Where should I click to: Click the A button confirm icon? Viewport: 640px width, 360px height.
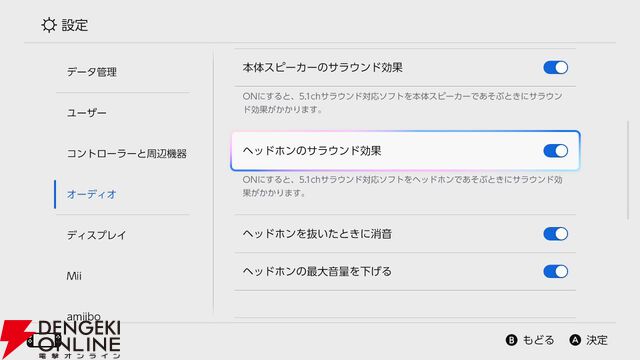point(575,340)
